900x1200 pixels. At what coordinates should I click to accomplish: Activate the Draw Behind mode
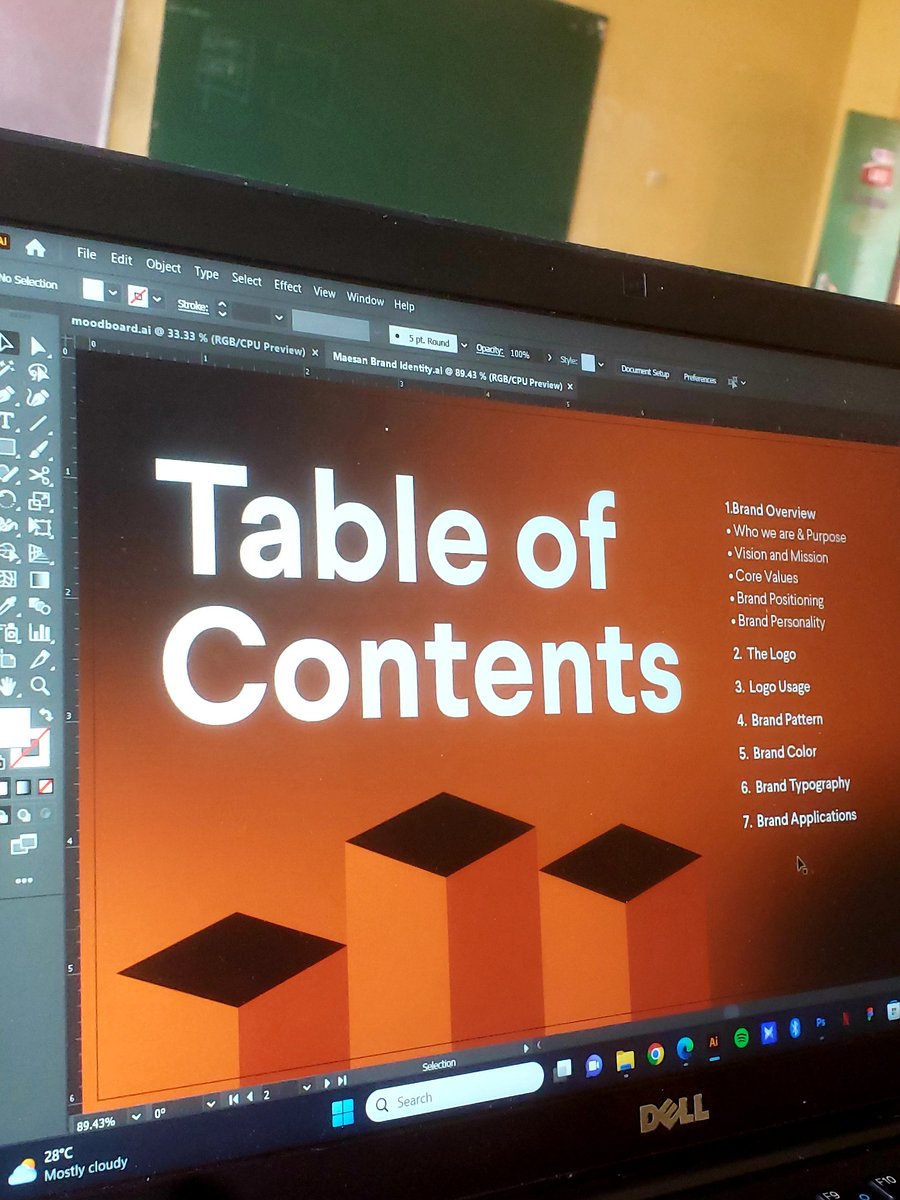pyautogui.click(x=24, y=815)
